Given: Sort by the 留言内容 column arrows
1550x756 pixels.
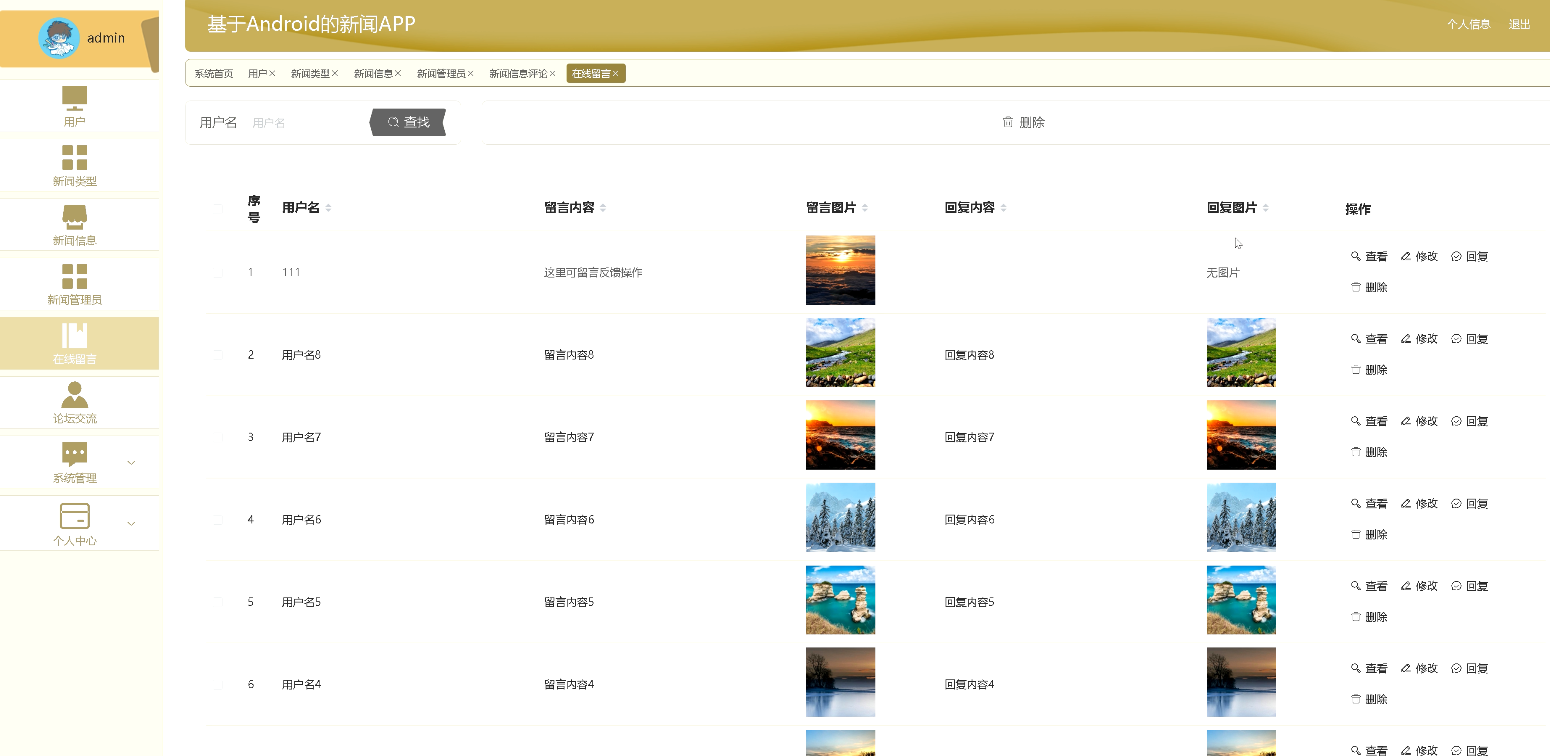Looking at the screenshot, I should tap(603, 208).
